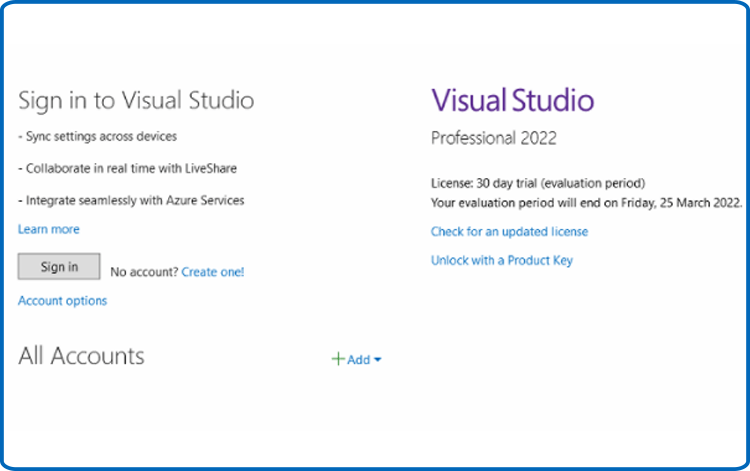The width and height of the screenshot is (750, 471).
Task: Select the 'Professional 2022' edition text
Action: click(494, 138)
